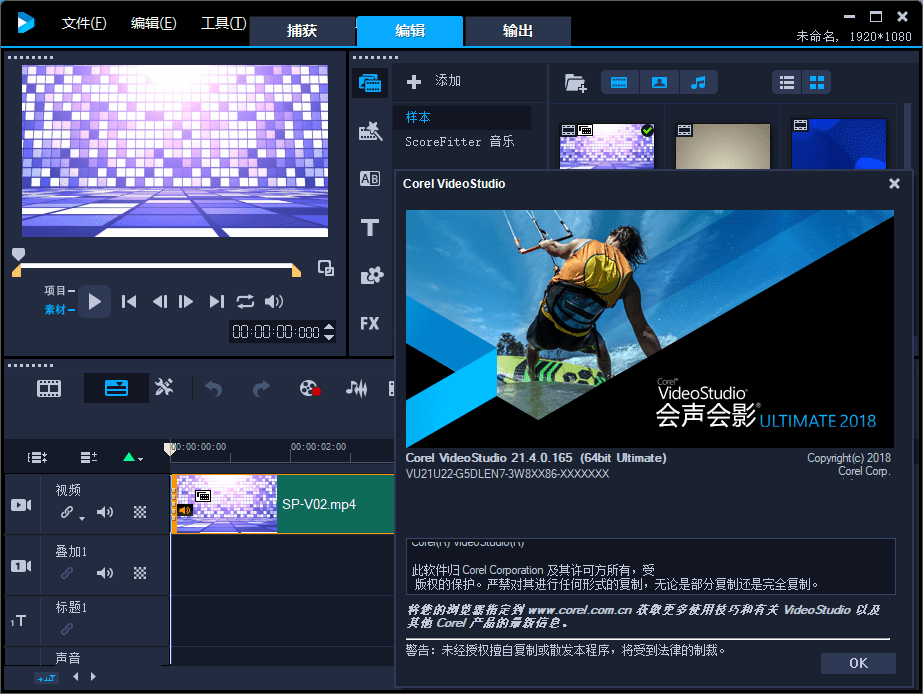Click OK in the about dialog
The image size is (923, 694).
(858, 663)
